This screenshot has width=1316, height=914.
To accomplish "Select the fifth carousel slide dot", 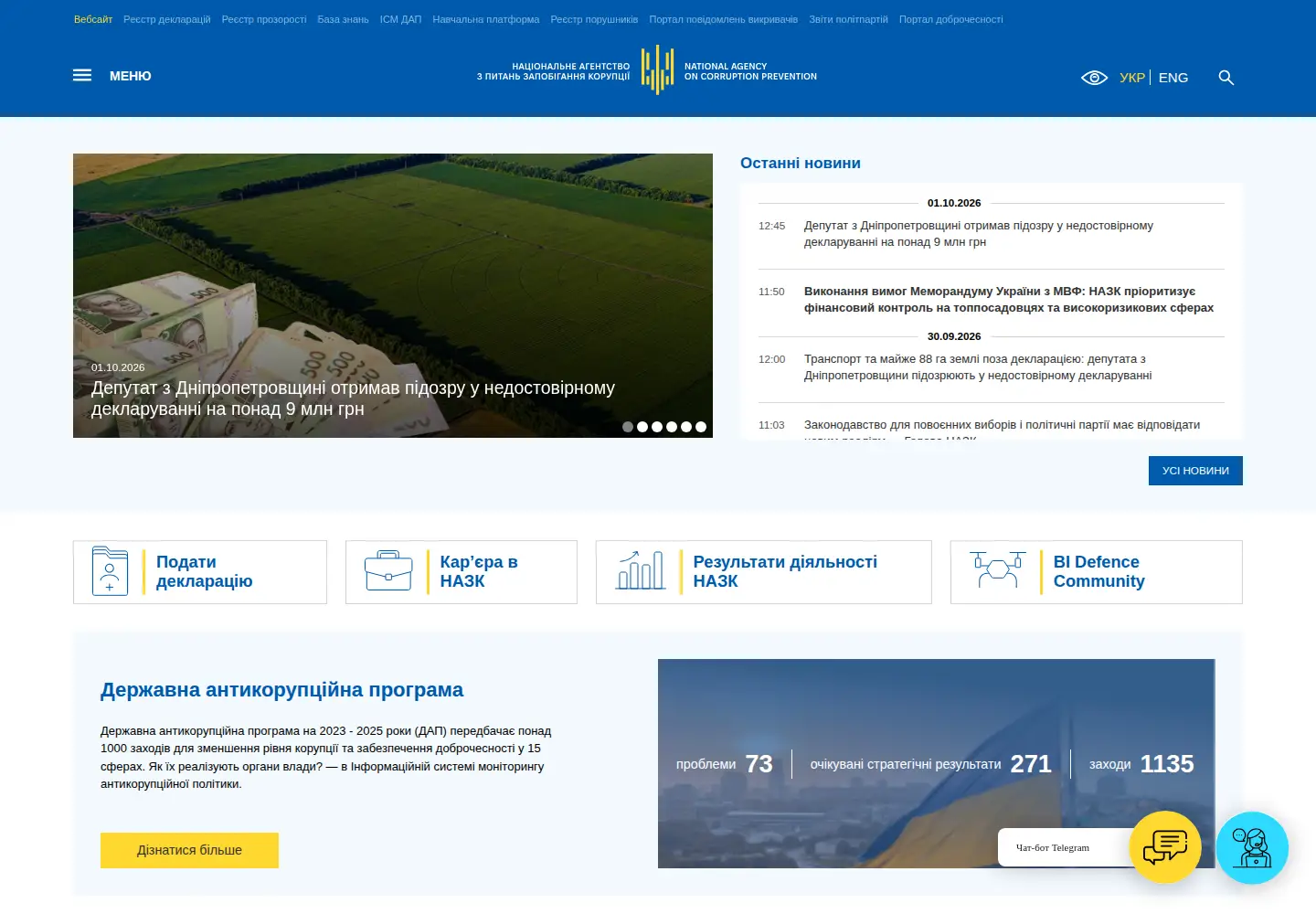I will tap(686, 427).
